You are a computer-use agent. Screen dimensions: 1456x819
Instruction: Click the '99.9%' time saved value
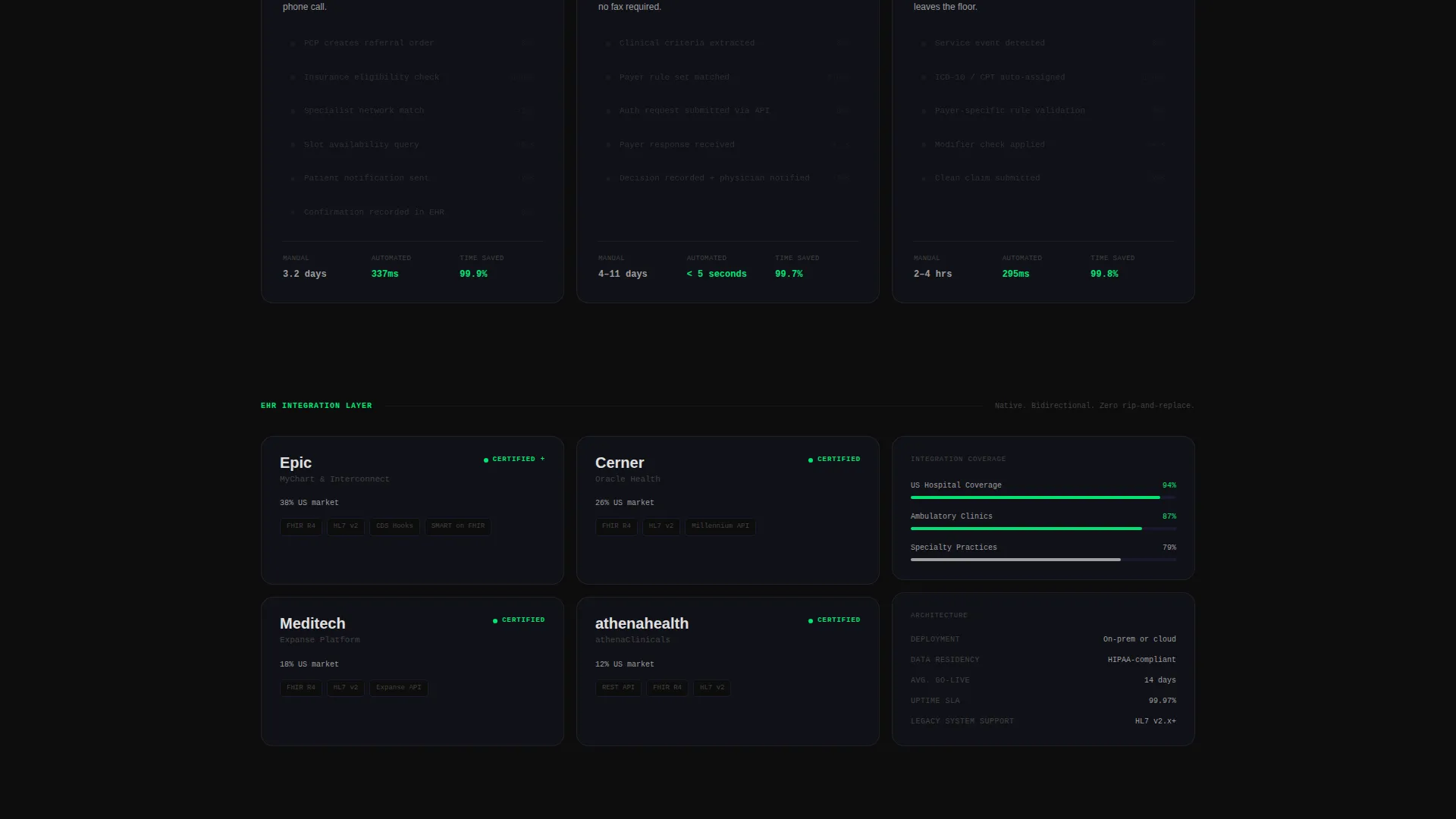[473, 275]
